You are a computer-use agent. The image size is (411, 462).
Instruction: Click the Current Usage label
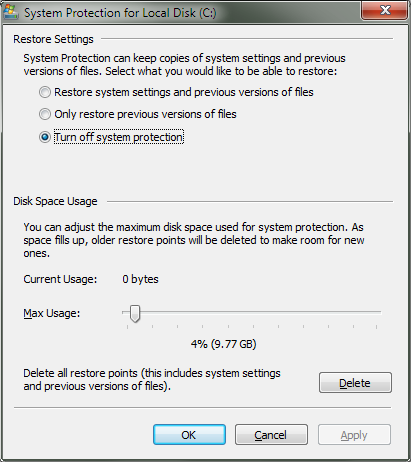[60, 279]
